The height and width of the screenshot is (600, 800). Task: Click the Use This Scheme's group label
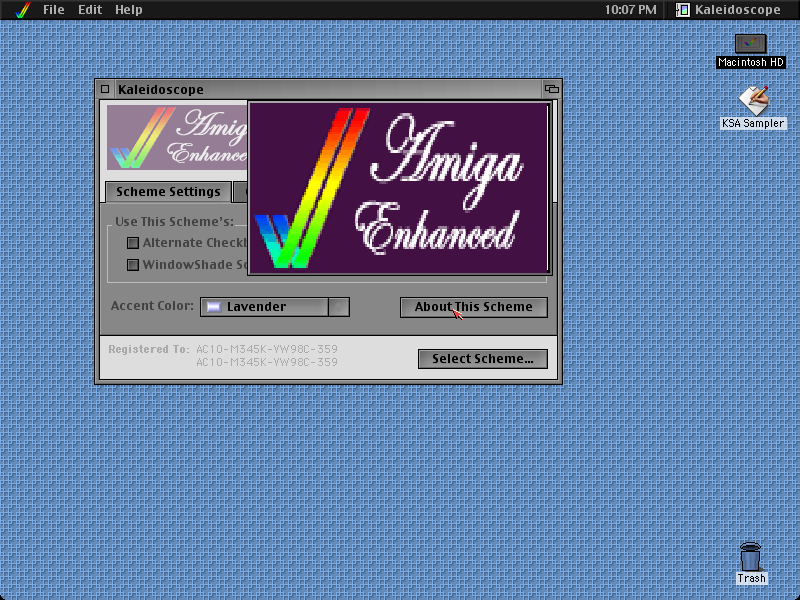click(174, 222)
